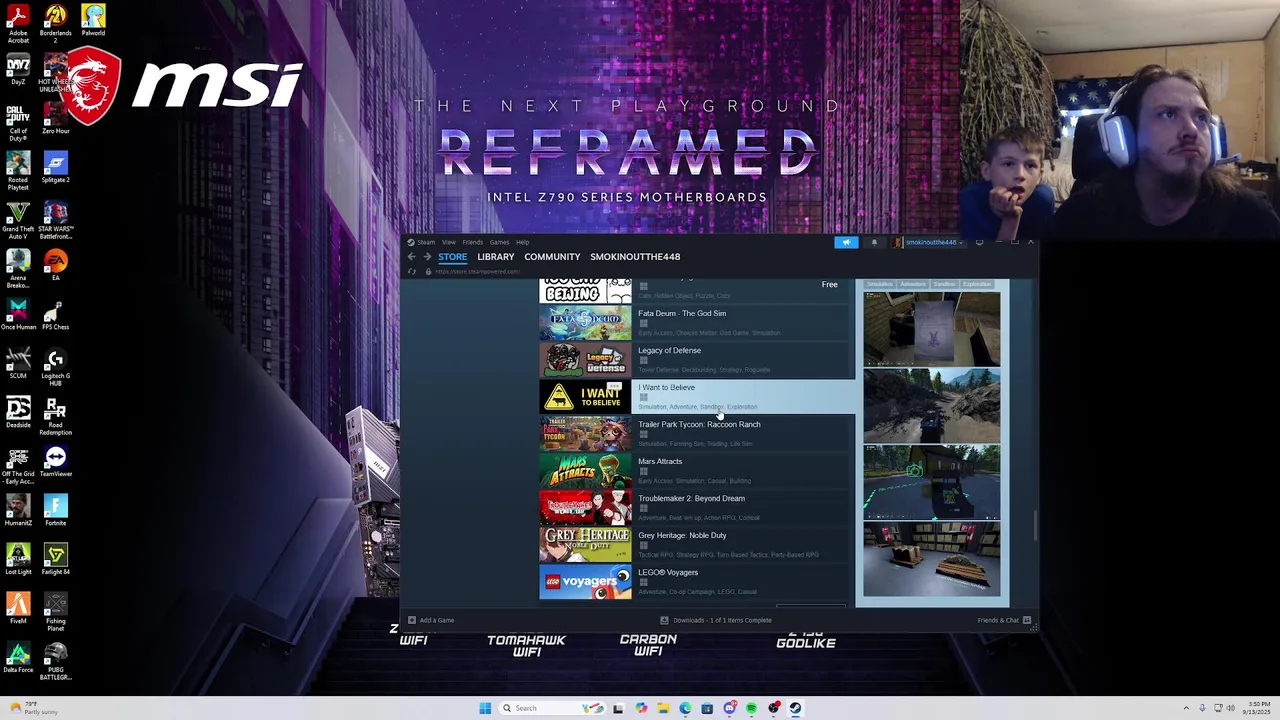Image resolution: width=1280 pixels, height=720 pixels.
Task: View the neon-lit house preview screenshot
Action: pos(932,482)
